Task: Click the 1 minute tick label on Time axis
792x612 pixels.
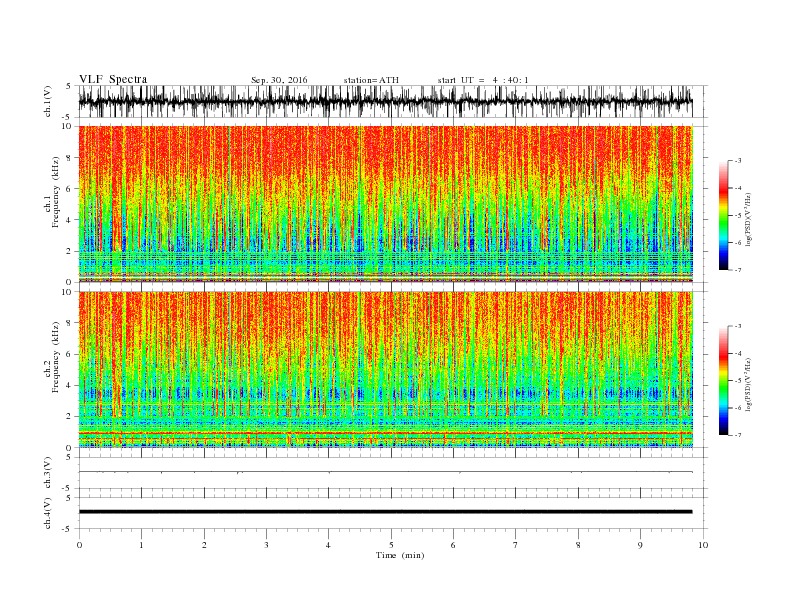Action: pyautogui.click(x=141, y=545)
